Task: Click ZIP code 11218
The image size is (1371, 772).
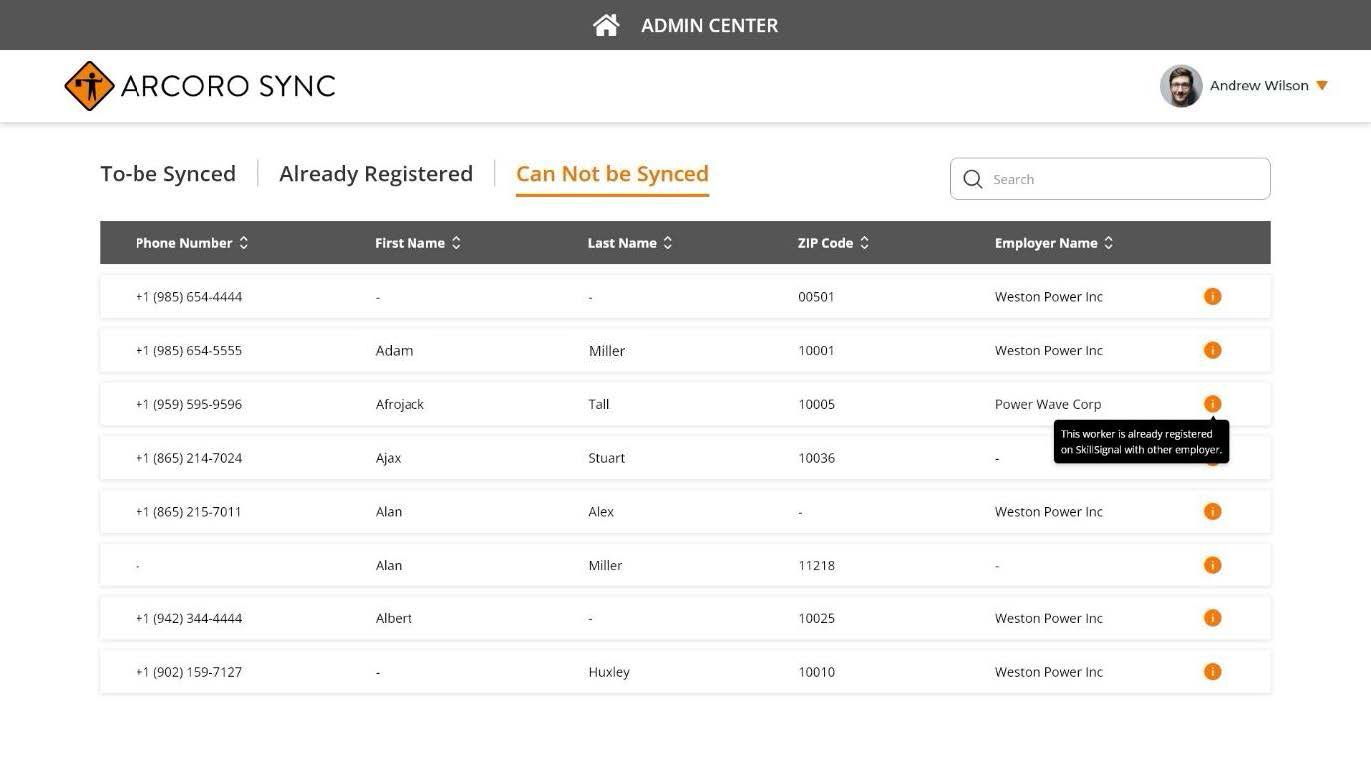Action: coord(816,566)
